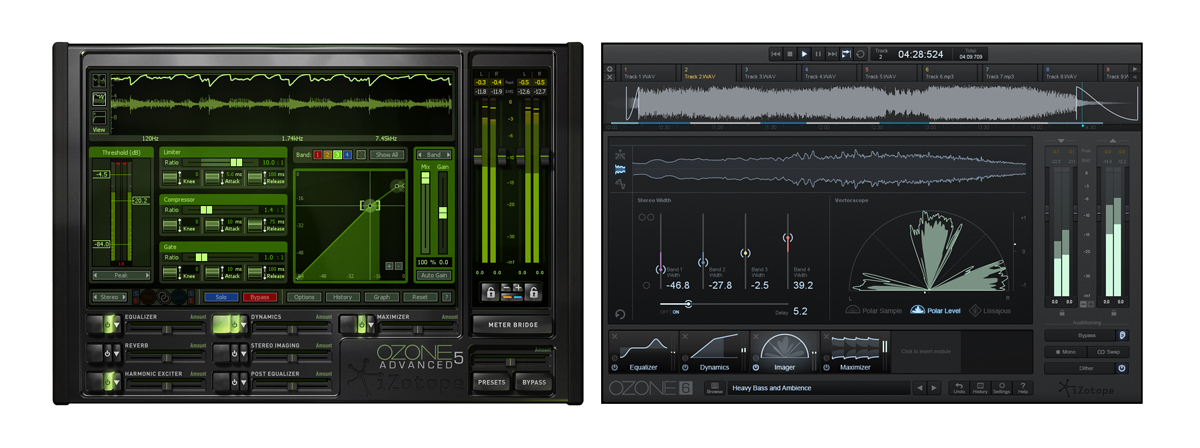Select the Track 3.WAV tab
The image size is (1200, 448).
click(768, 73)
